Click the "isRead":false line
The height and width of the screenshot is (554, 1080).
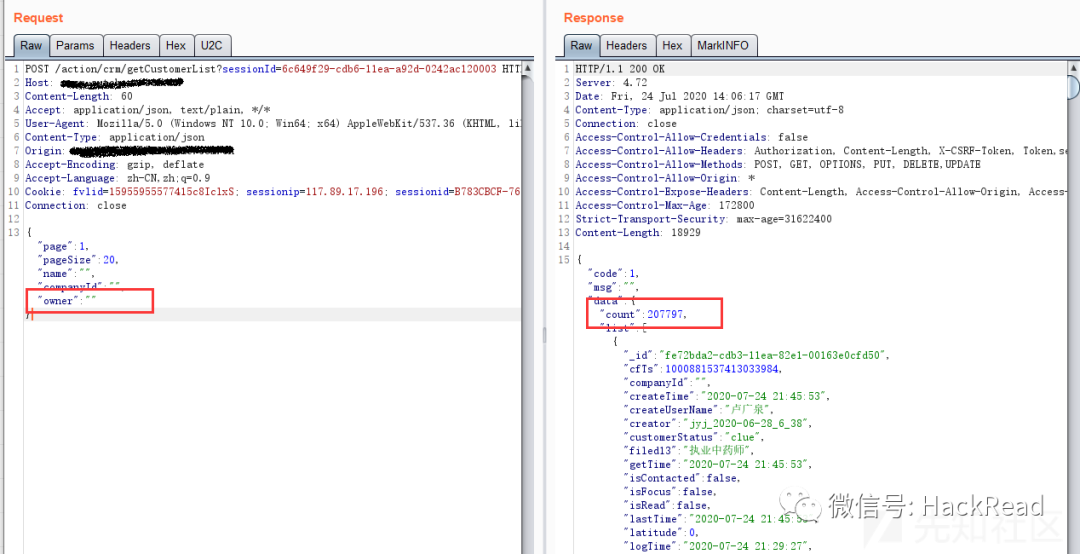click(x=667, y=506)
